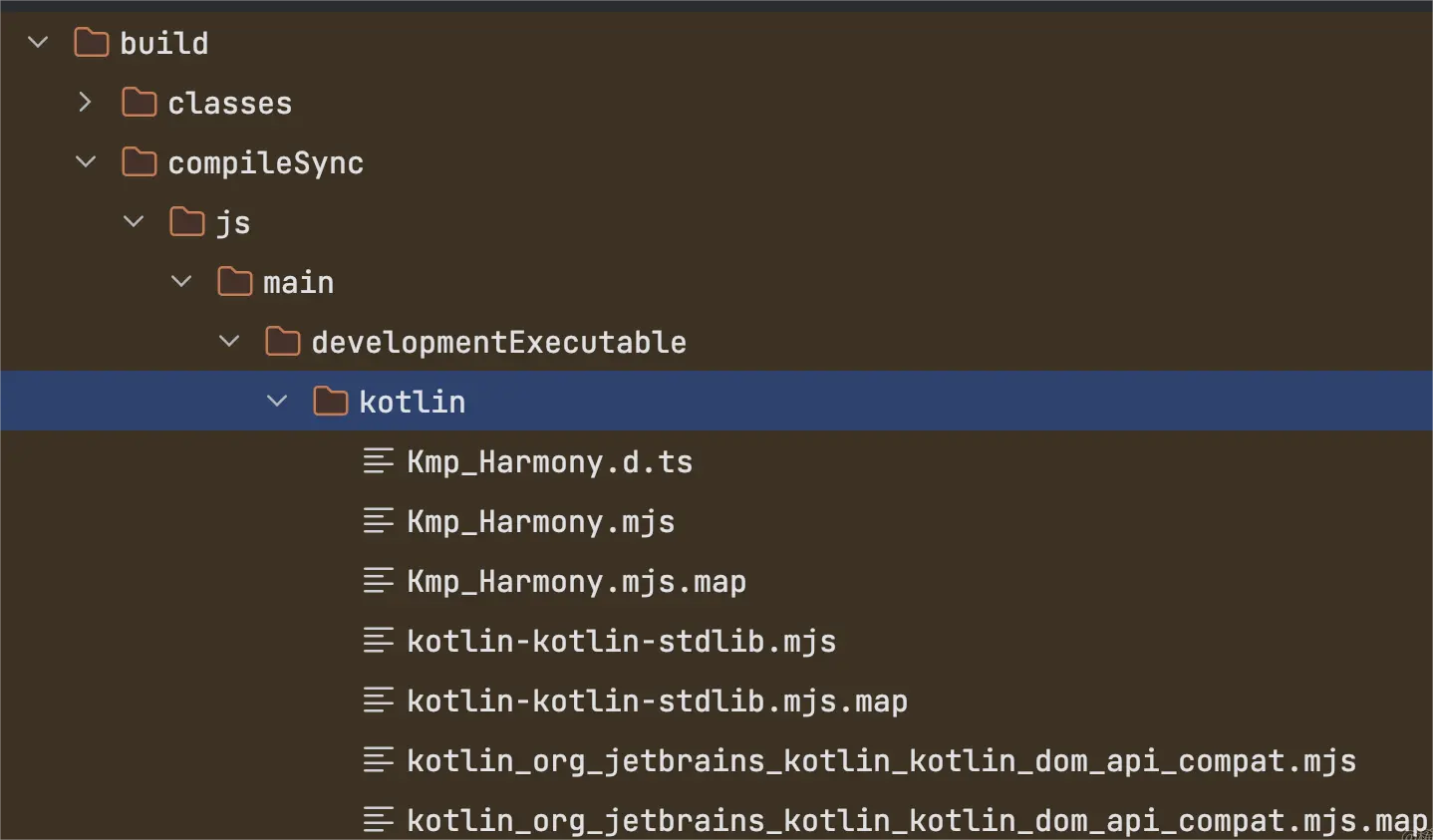Click the file icon of Kmp_Harmony.mjs

coord(379,520)
